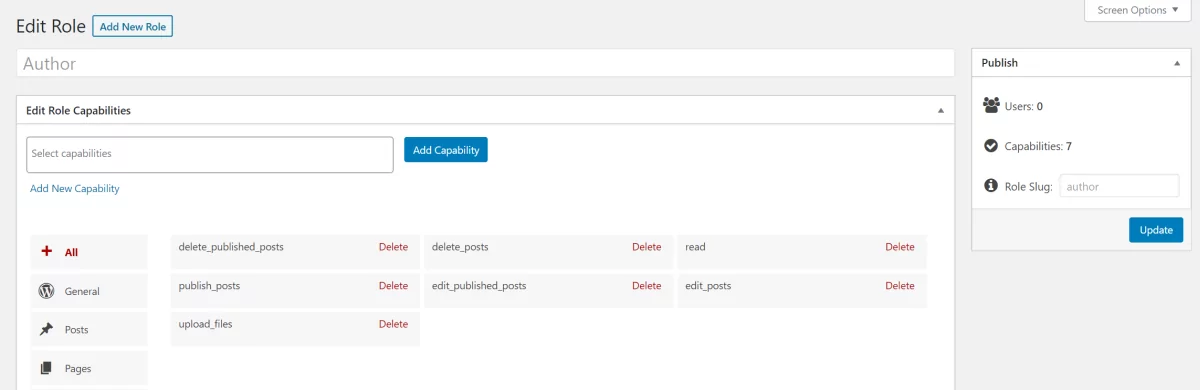1200x390 pixels.
Task: Click the Add Capability button
Action: 446,150
